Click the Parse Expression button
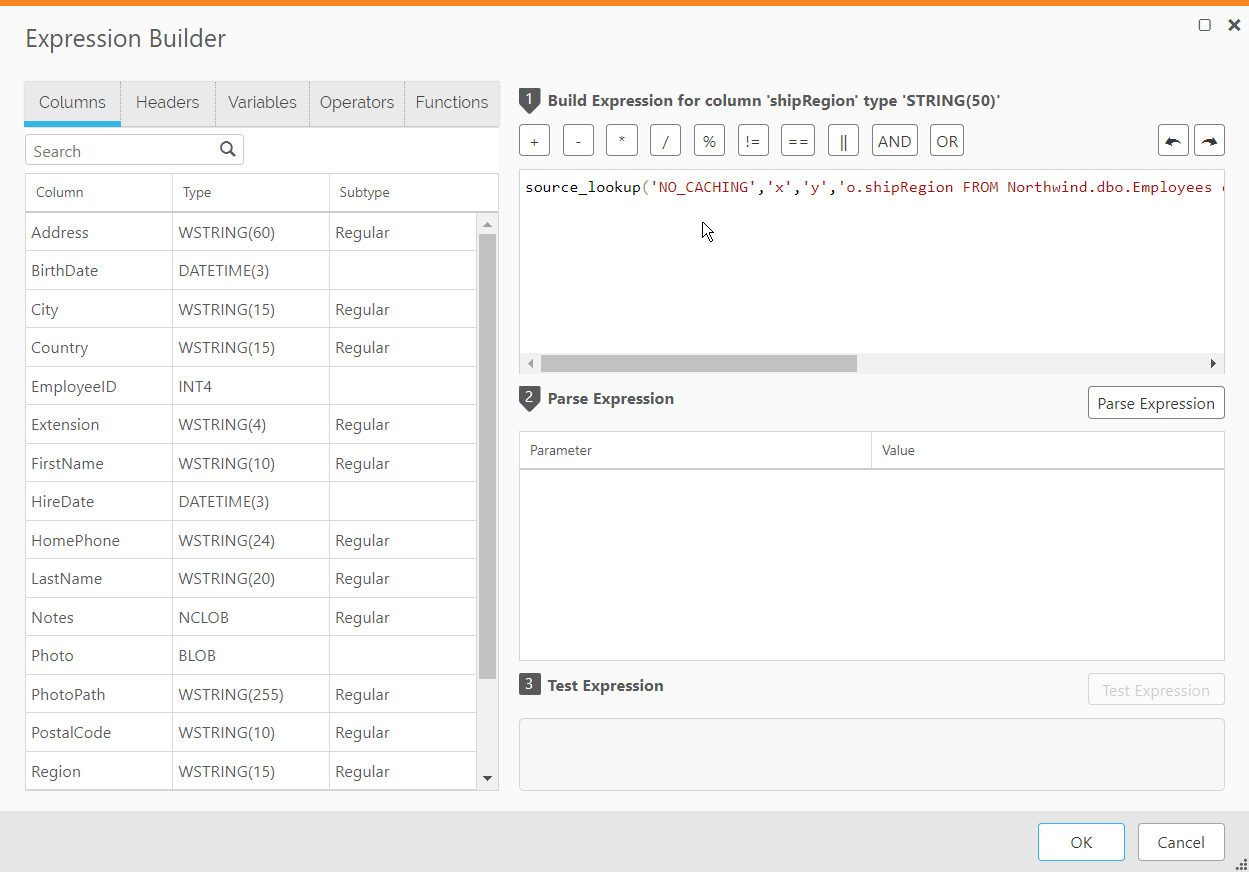The width and height of the screenshot is (1249, 872). tap(1156, 402)
